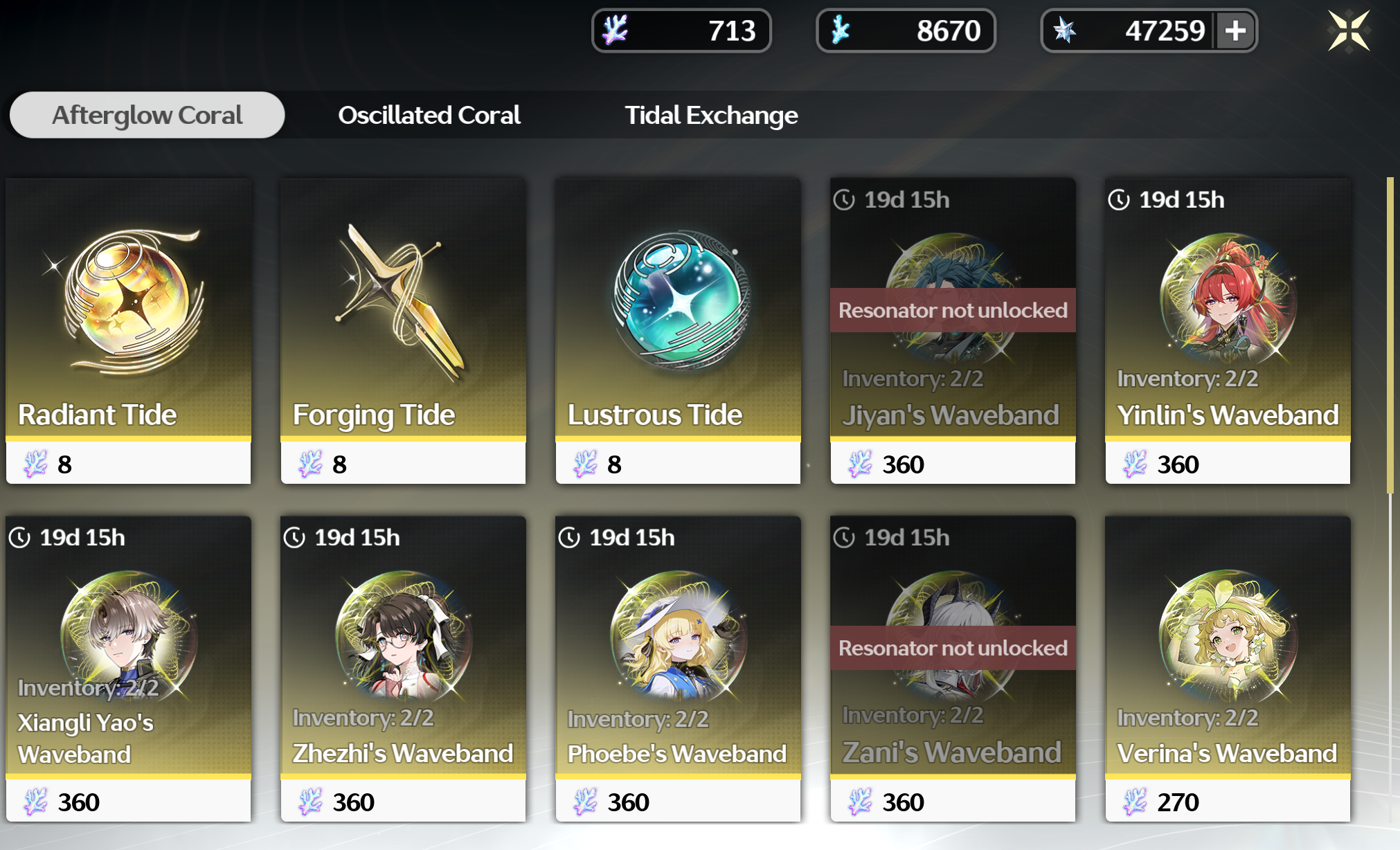The height and width of the screenshot is (850, 1400).
Task: Select the Afterglow Coral tab
Action: point(147,115)
